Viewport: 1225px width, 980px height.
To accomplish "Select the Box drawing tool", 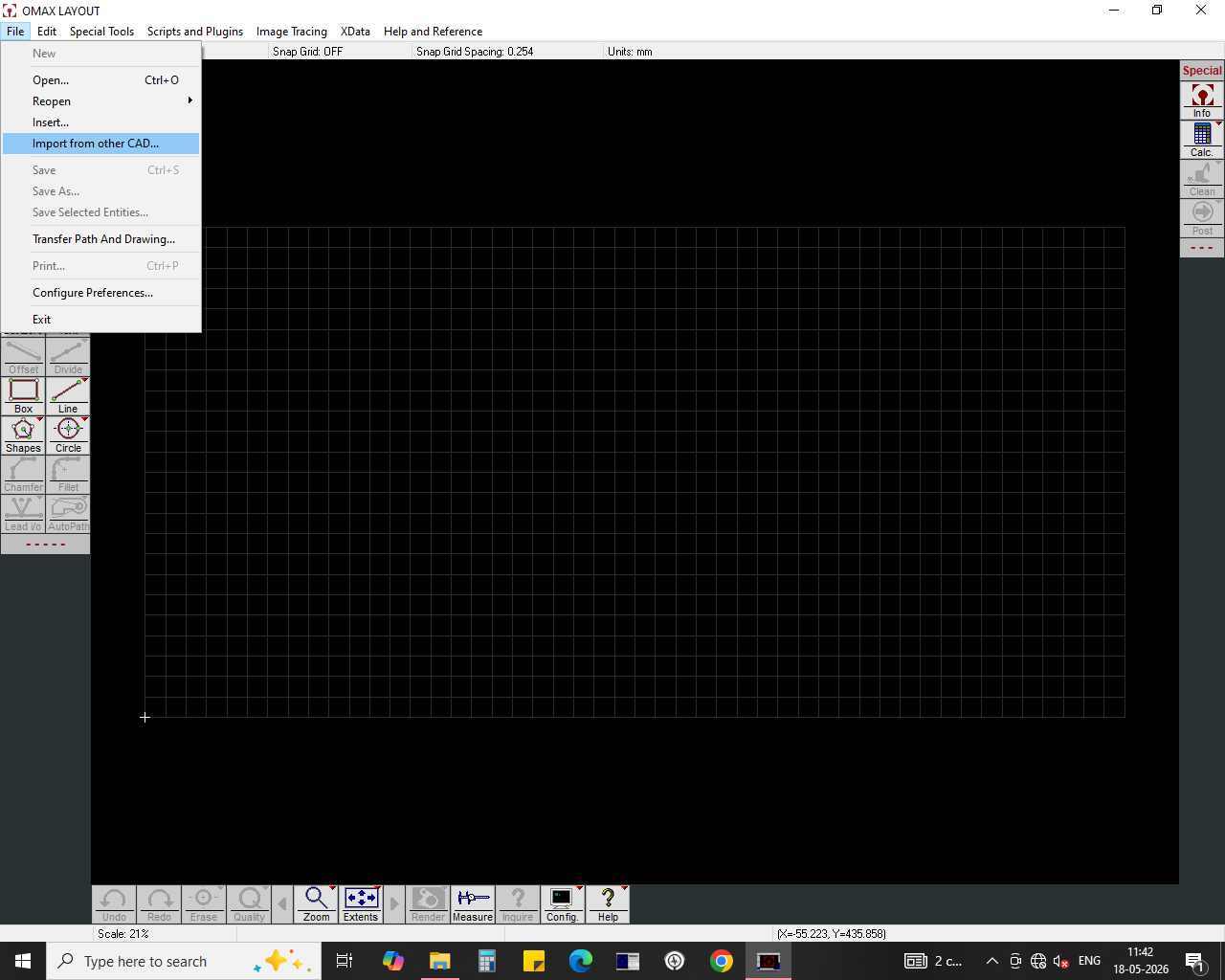I will (23, 395).
